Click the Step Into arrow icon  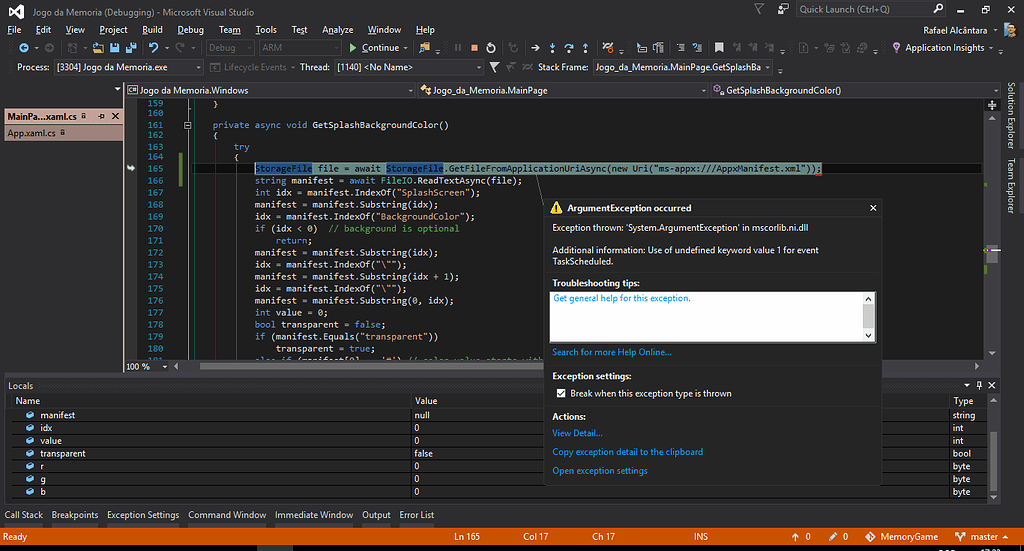click(x=552, y=48)
